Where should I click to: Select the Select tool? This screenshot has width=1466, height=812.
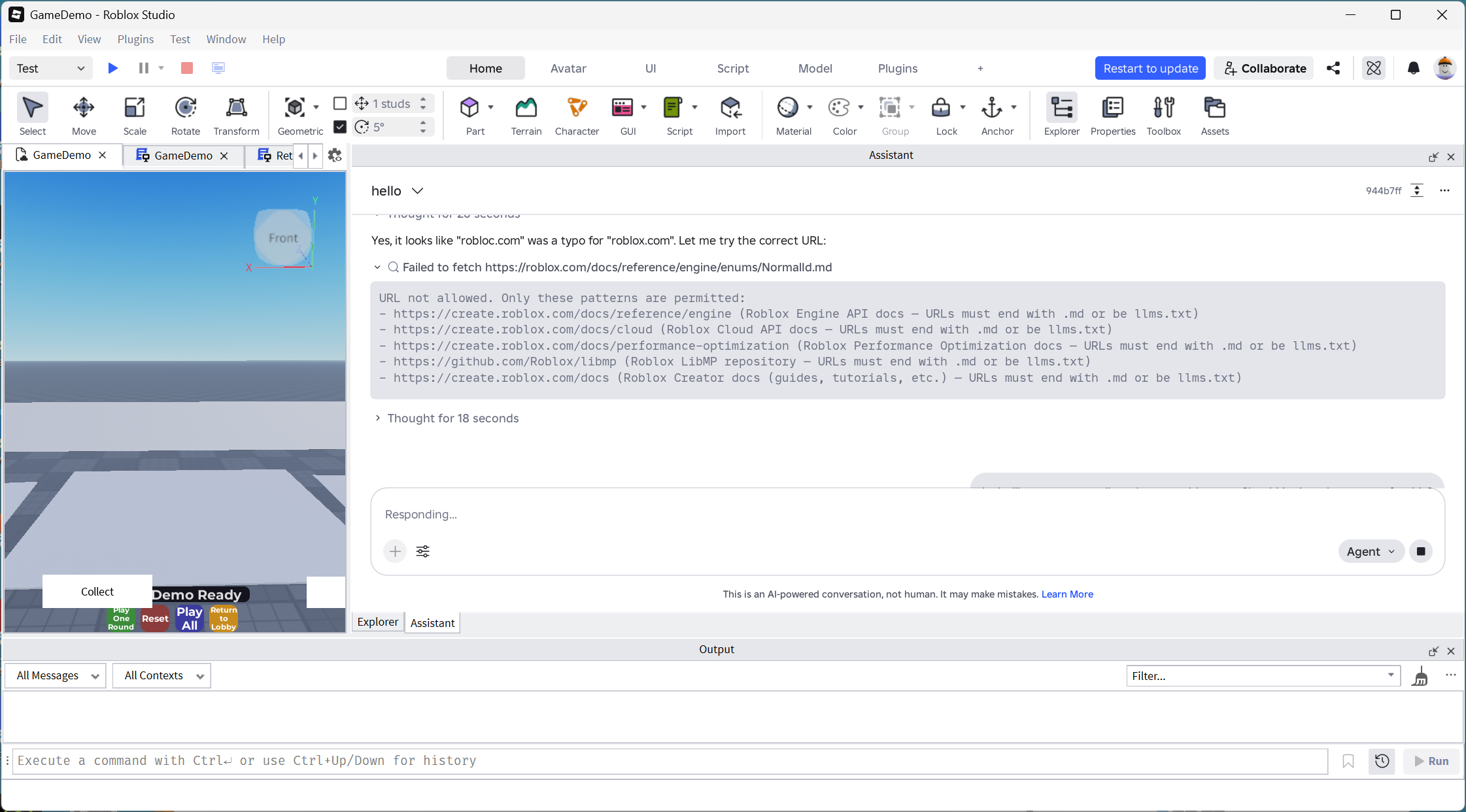[x=33, y=114]
